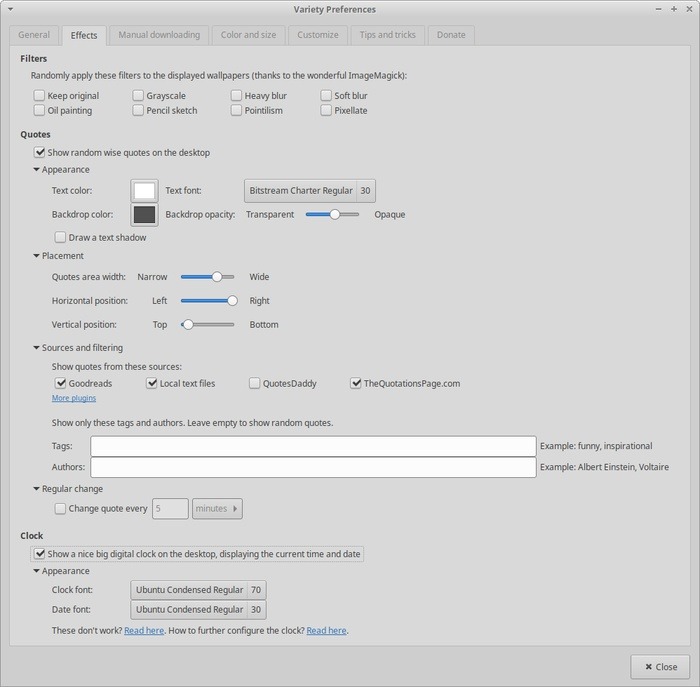Check Draw a text shadow
Image resolution: width=700 pixels, height=687 pixels.
(x=61, y=238)
